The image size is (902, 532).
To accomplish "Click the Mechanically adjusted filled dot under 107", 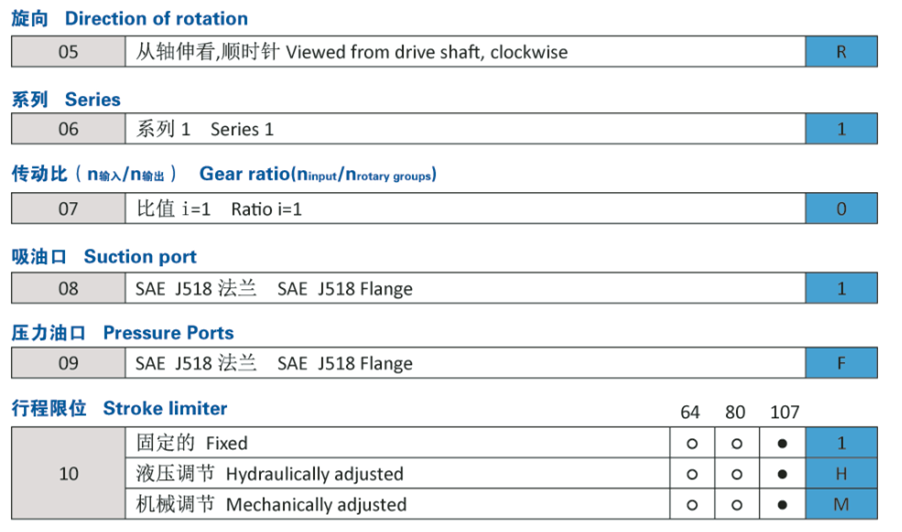I will (x=784, y=504).
